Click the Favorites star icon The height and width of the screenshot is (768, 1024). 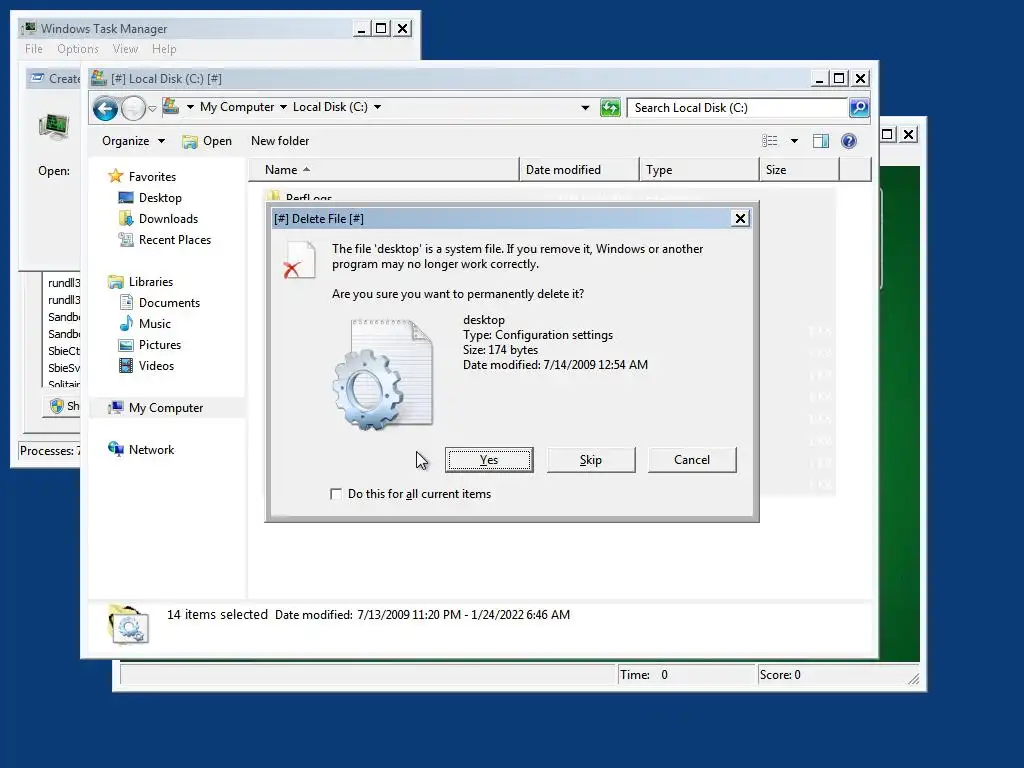[116, 176]
